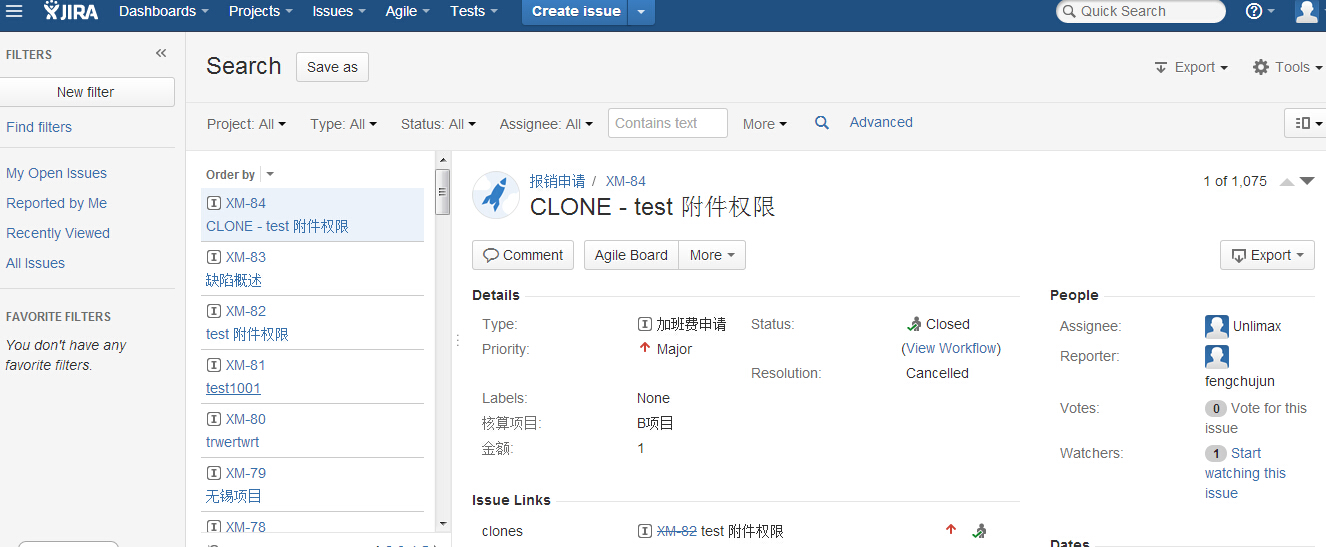Open the Dashboards menu
The height and width of the screenshot is (547, 1326).
pyautogui.click(x=164, y=11)
